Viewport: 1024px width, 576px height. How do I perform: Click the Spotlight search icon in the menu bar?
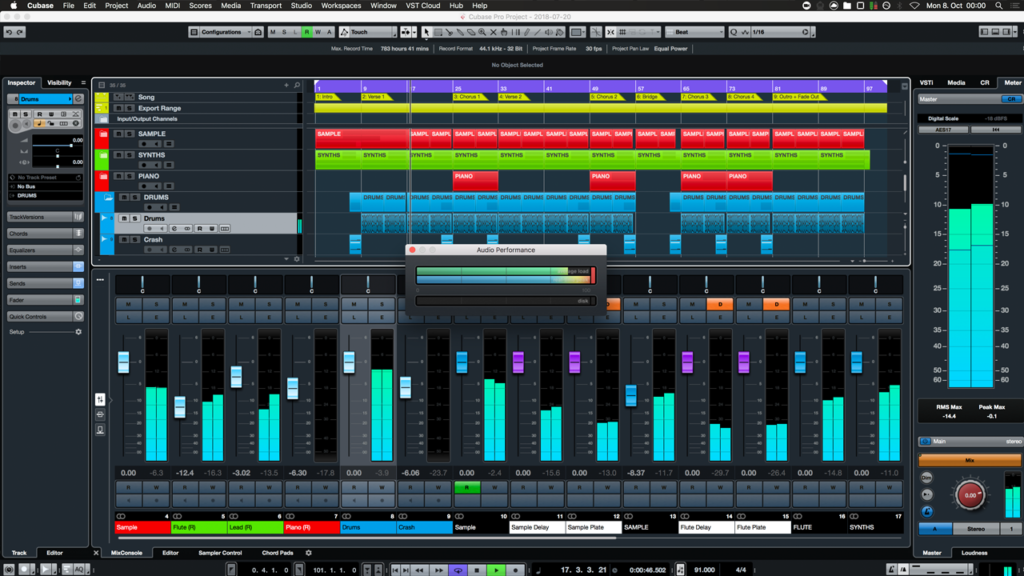[x=998, y=5]
